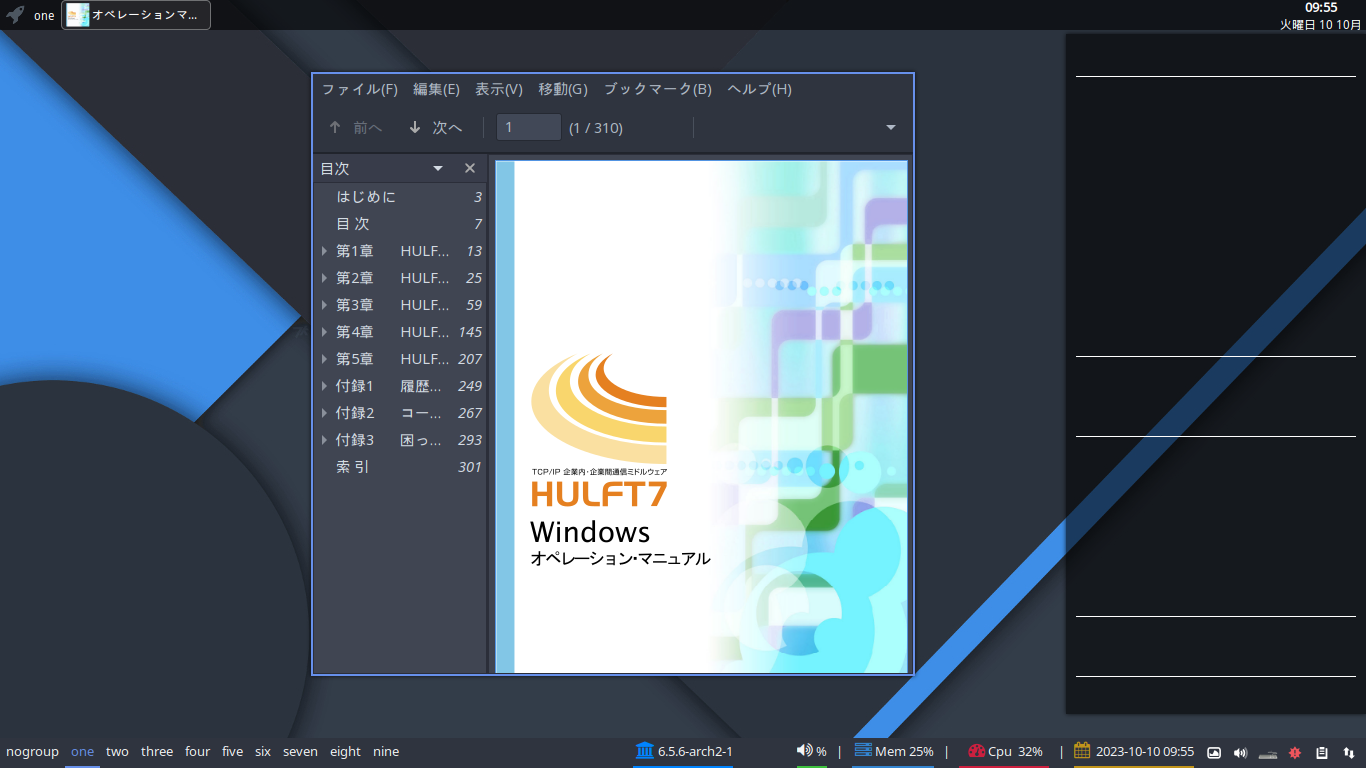Screen dimensions: 1366x768
Task: Click the tray speaker volume icon
Action: point(1241,752)
